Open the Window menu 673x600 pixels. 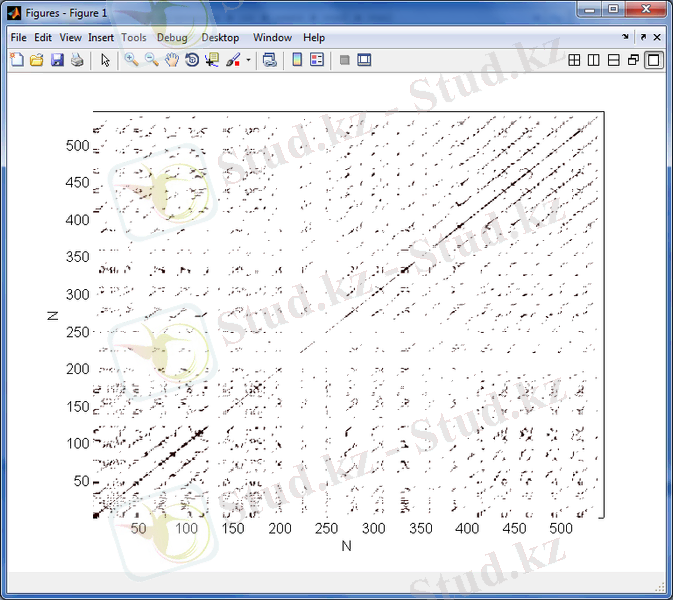[x=273, y=38]
